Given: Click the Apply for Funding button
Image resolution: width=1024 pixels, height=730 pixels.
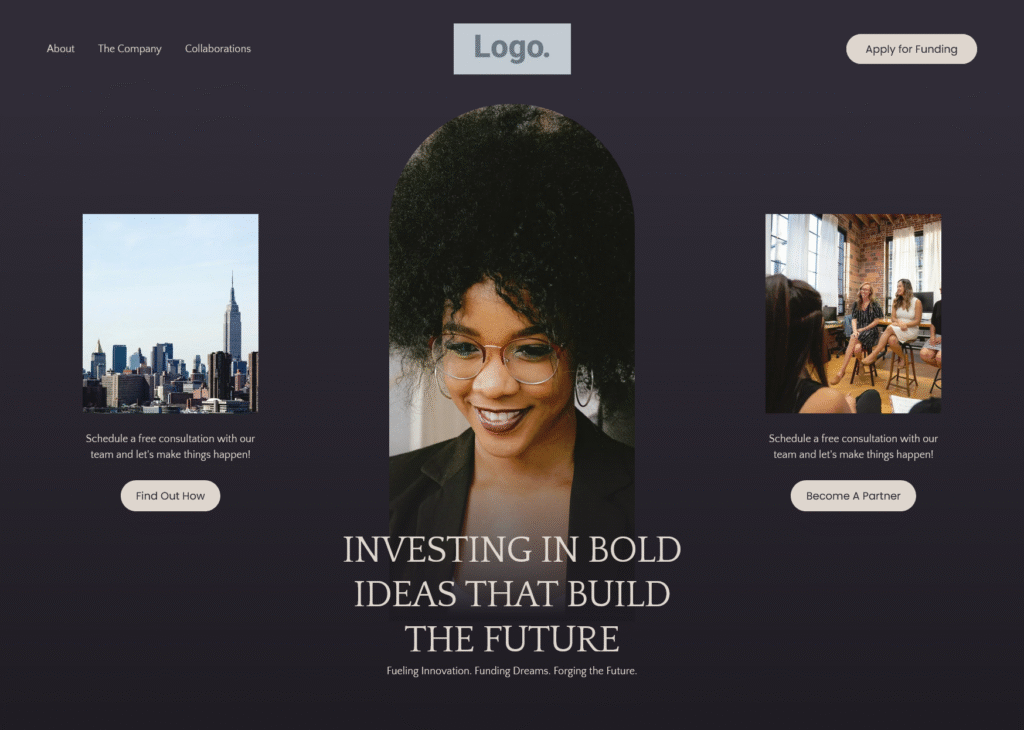Looking at the screenshot, I should tap(911, 49).
